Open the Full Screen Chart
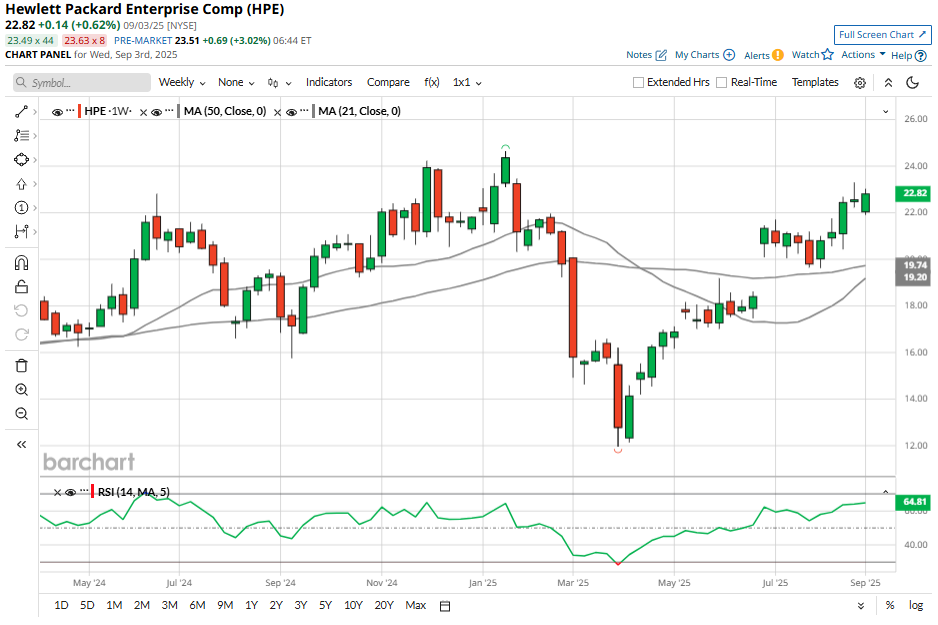 (882, 35)
